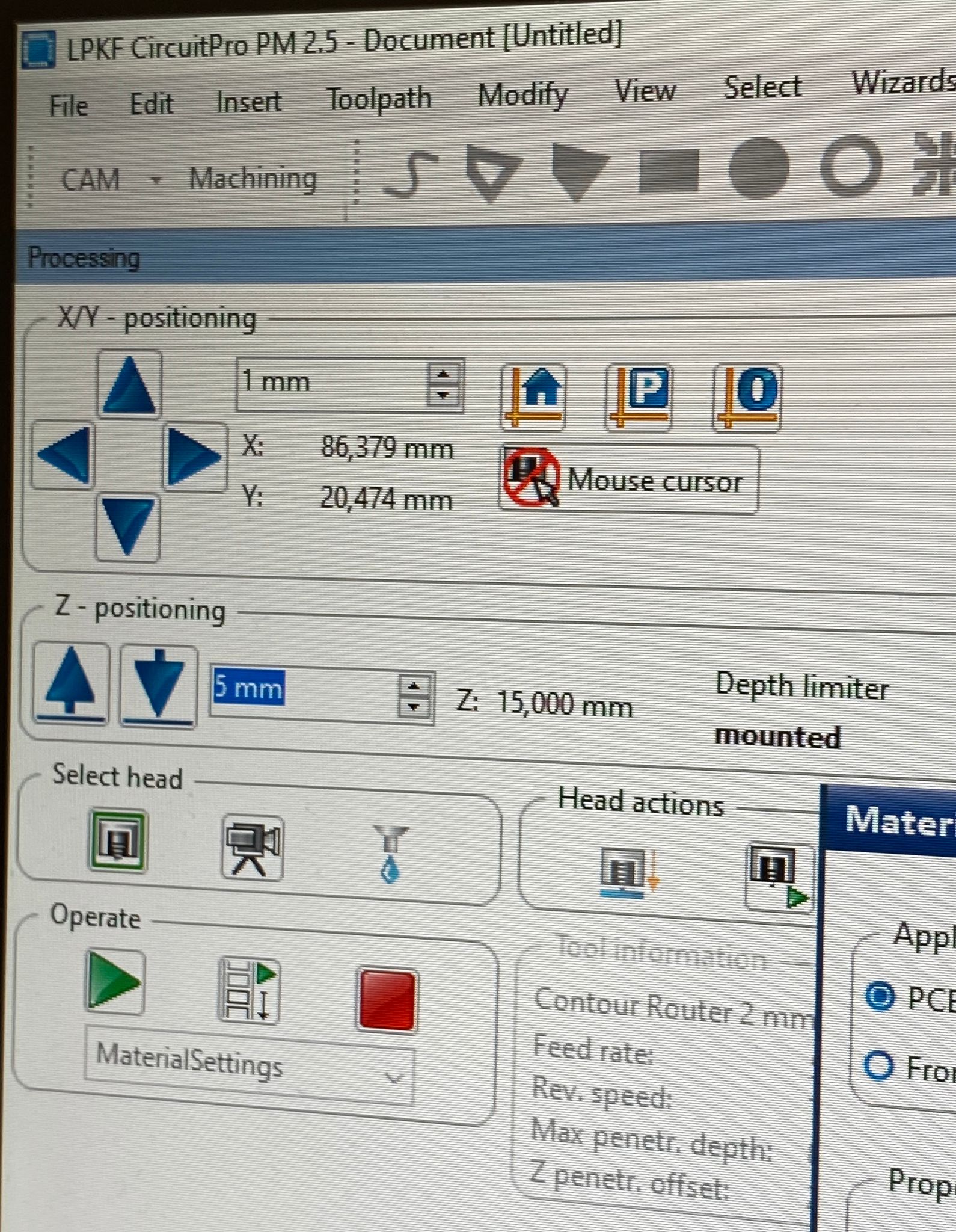Select the Fro… radio button
The image size is (956, 1232).
[x=879, y=1064]
